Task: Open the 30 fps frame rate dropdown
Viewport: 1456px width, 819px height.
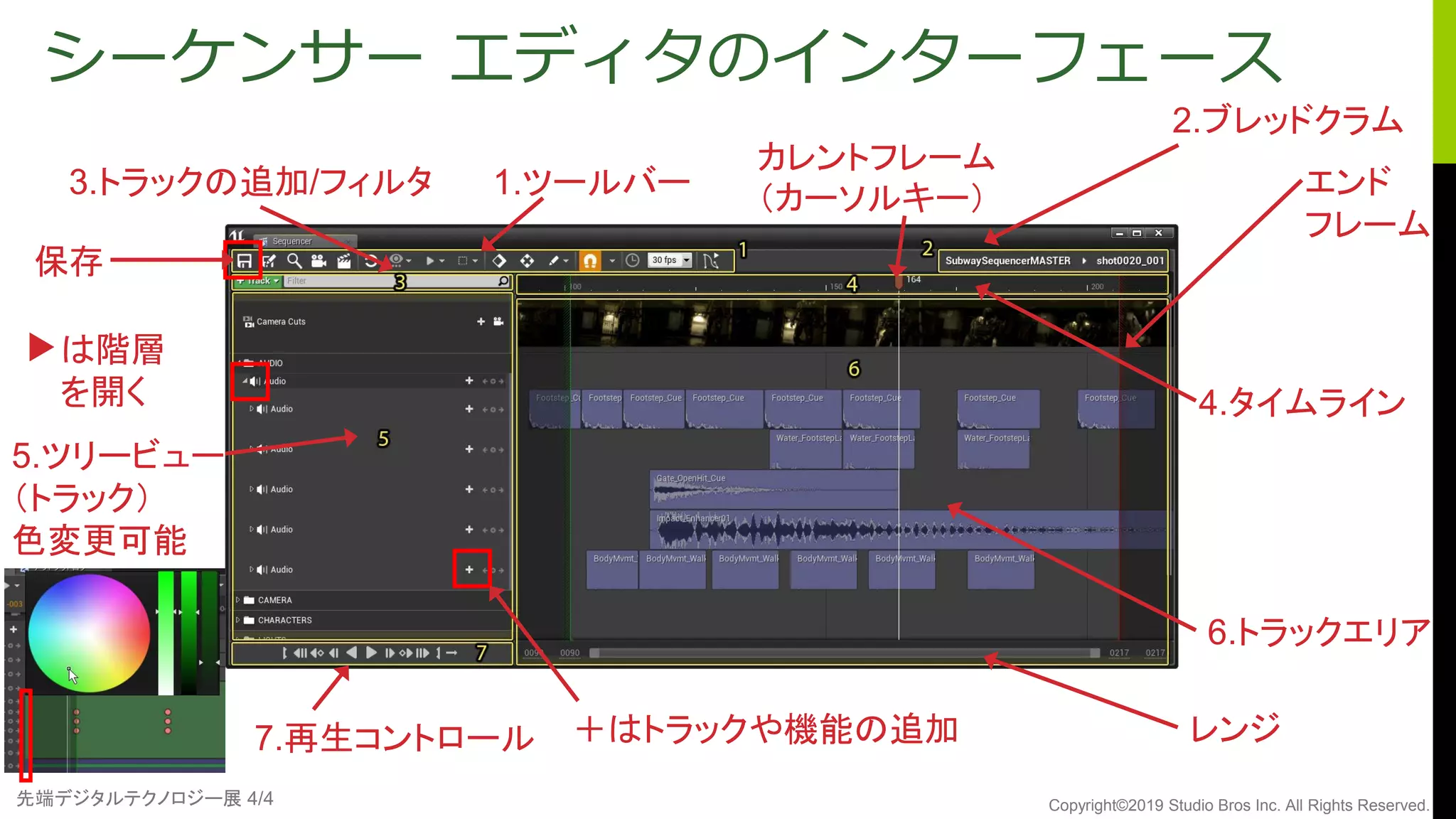Action: pyautogui.click(x=670, y=261)
